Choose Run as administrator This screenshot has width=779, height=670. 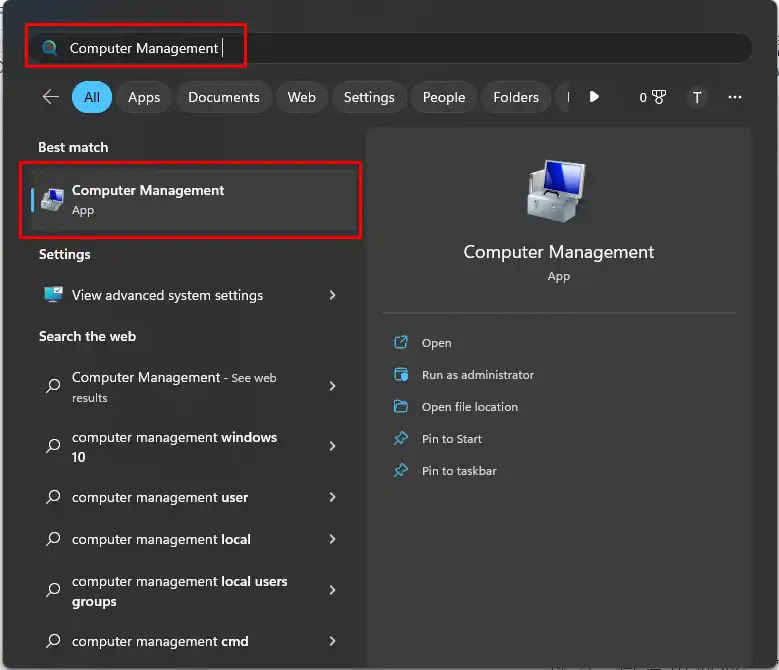click(477, 375)
